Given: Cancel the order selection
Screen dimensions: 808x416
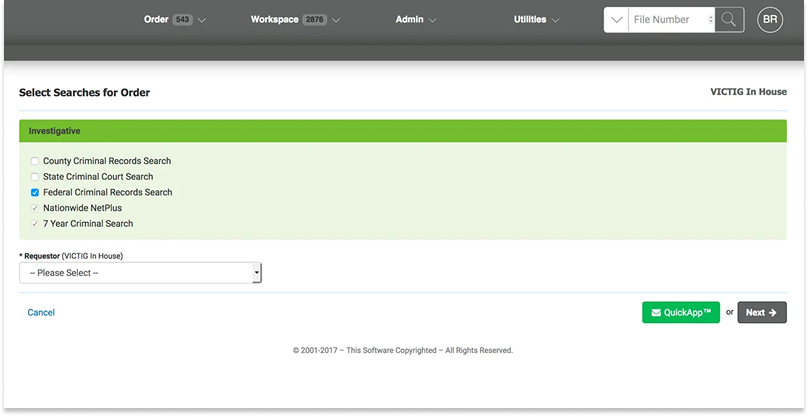Looking at the screenshot, I should (x=41, y=312).
